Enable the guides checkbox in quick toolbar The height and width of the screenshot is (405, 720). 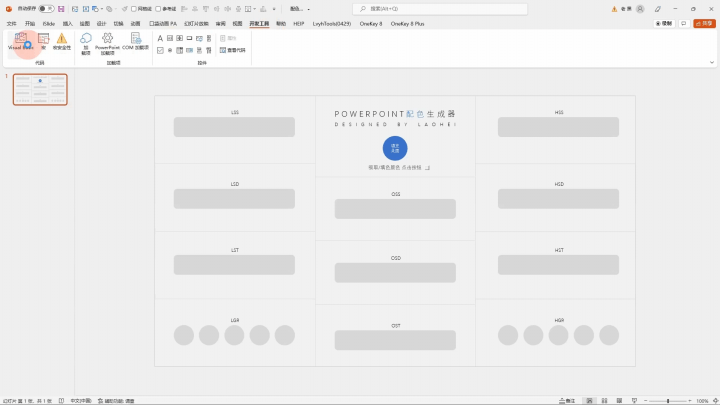tap(158, 9)
